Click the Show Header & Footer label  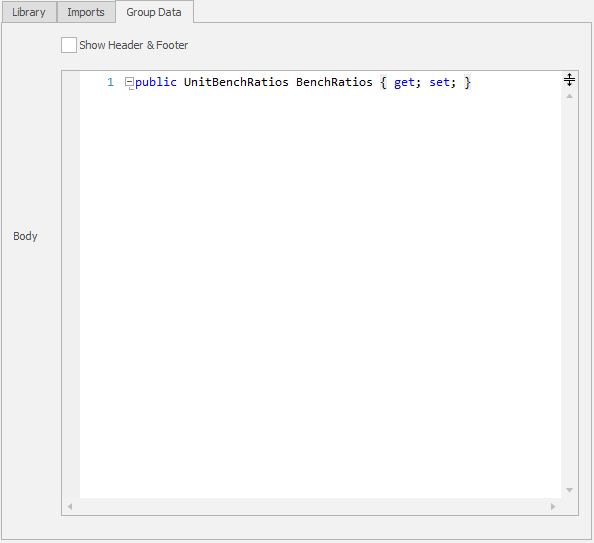(133, 45)
